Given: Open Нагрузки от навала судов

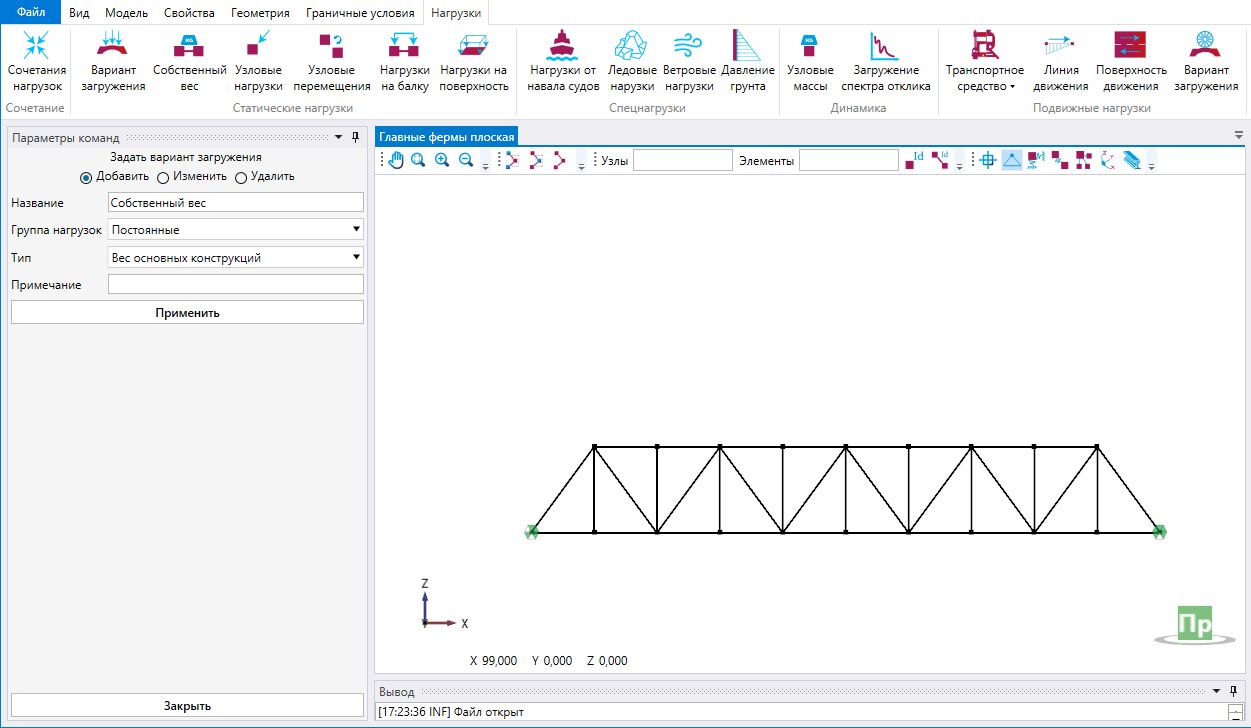Looking at the screenshot, I should click(563, 62).
